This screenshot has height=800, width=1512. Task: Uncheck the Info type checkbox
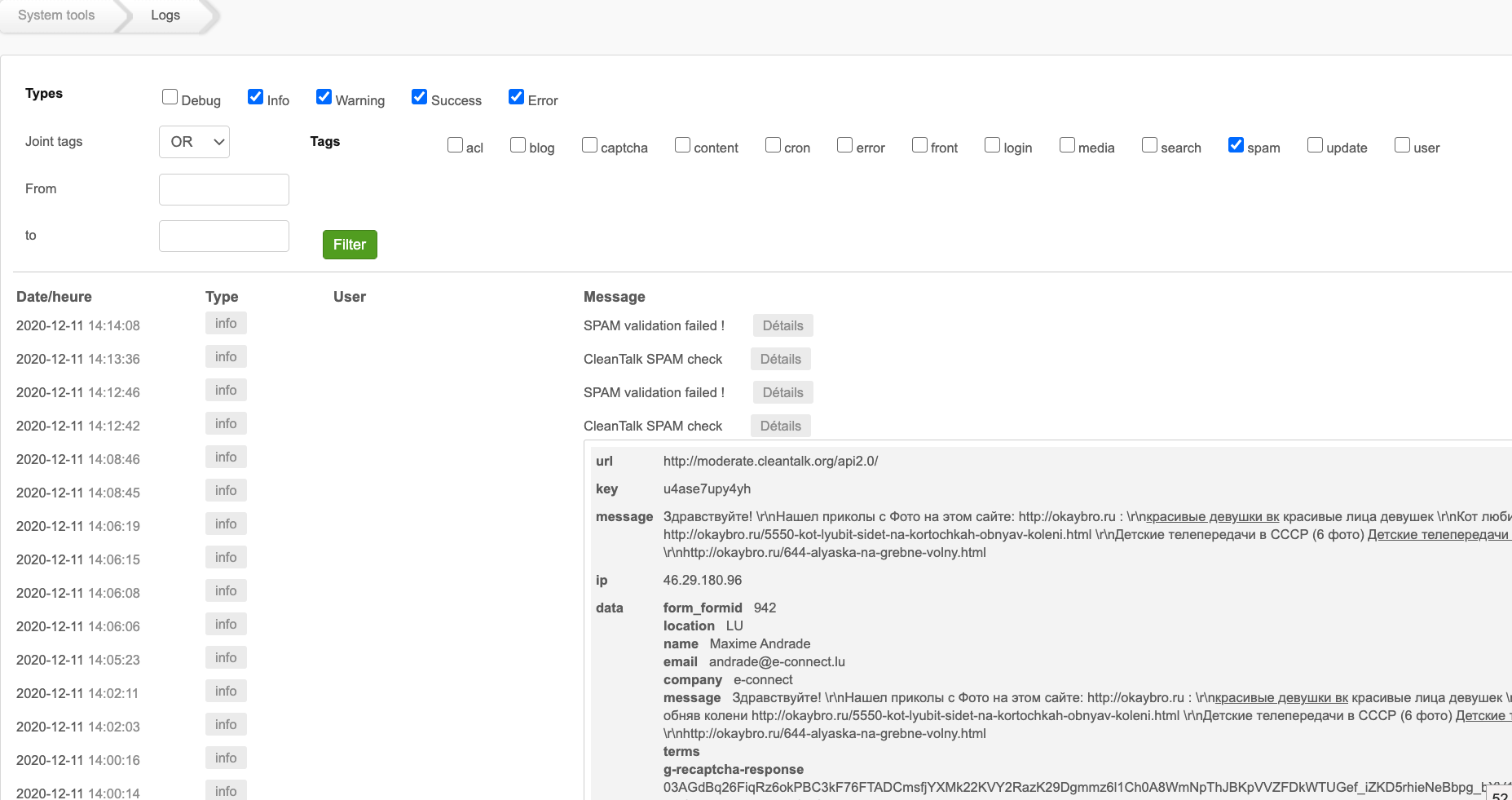(x=255, y=97)
